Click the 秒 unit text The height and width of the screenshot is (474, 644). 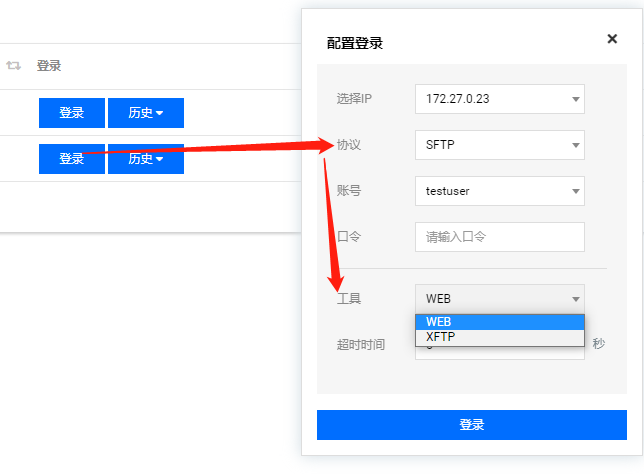[598, 343]
